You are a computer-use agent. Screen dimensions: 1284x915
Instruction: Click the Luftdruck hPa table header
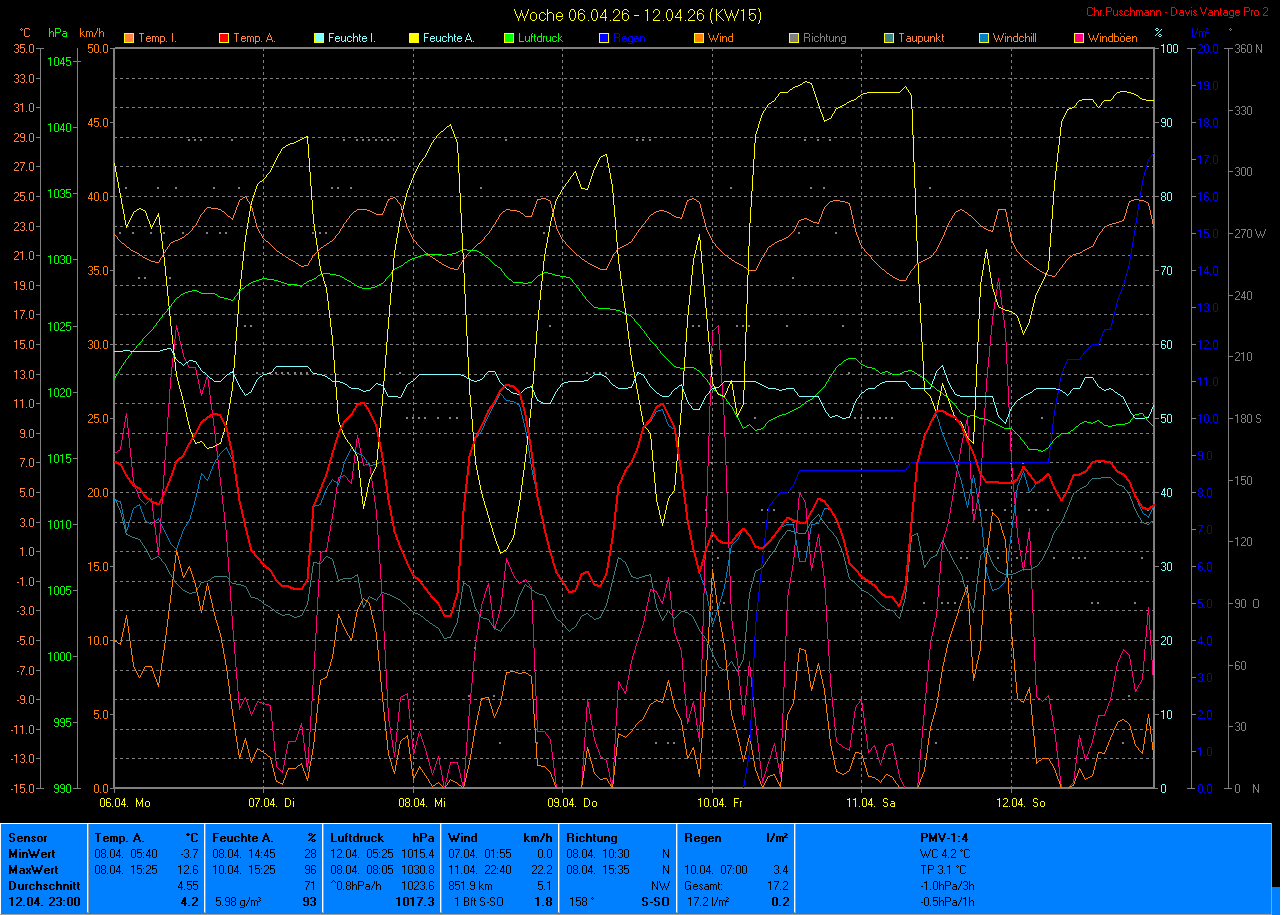point(383,838)
